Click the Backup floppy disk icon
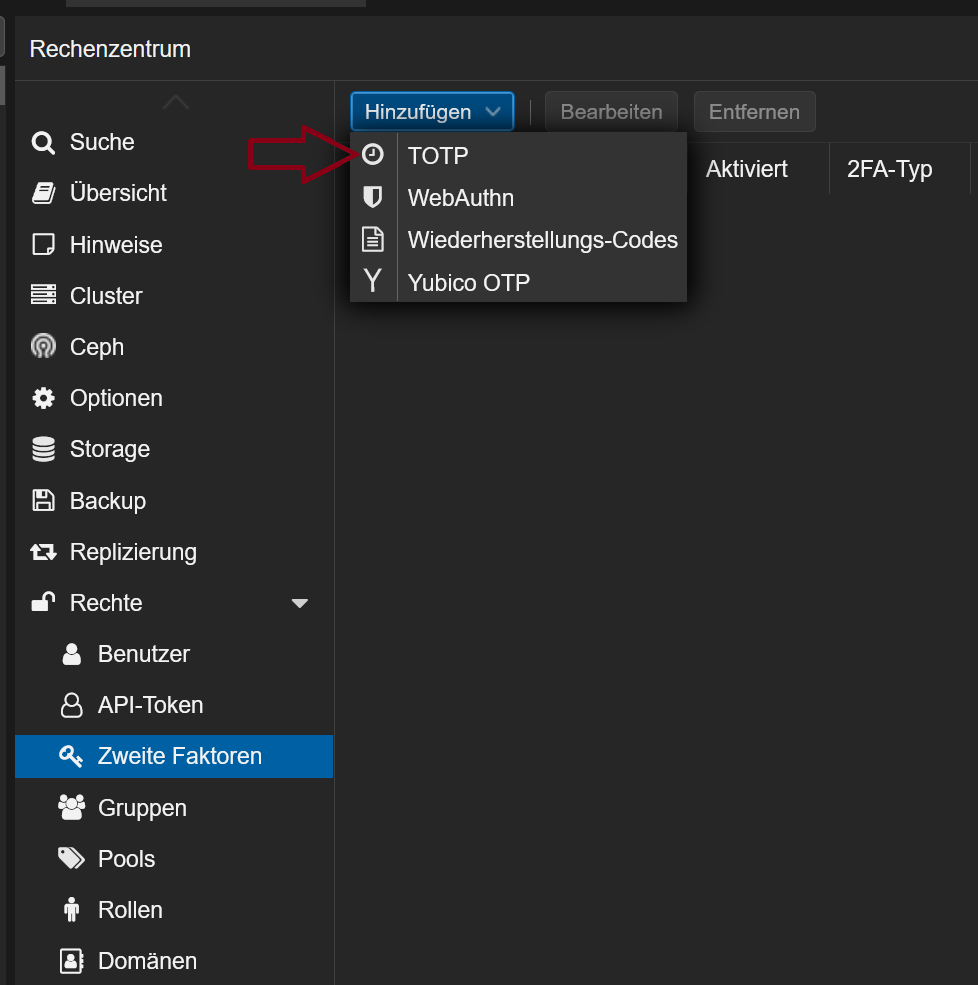This screenshot has height=985, width=978. [x=43, y=500]
